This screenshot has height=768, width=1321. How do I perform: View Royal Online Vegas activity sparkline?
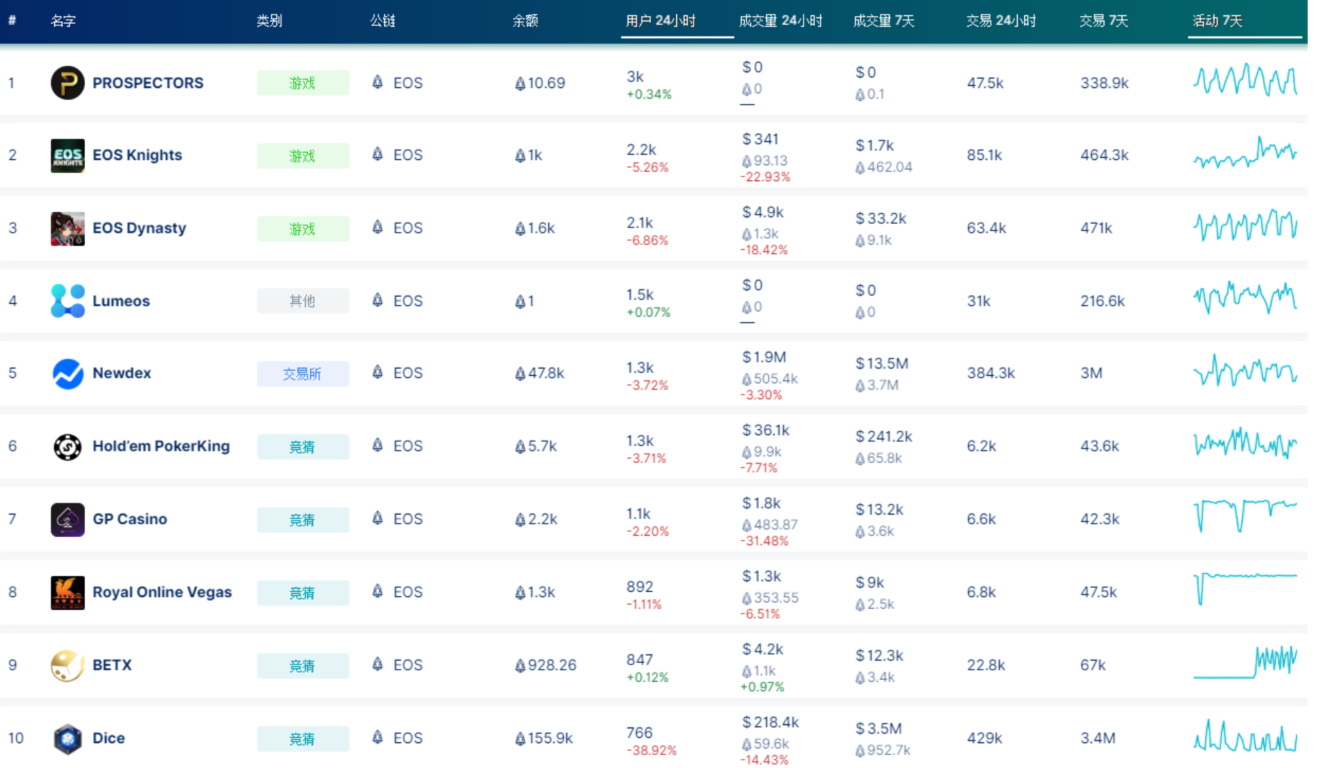1245,588
